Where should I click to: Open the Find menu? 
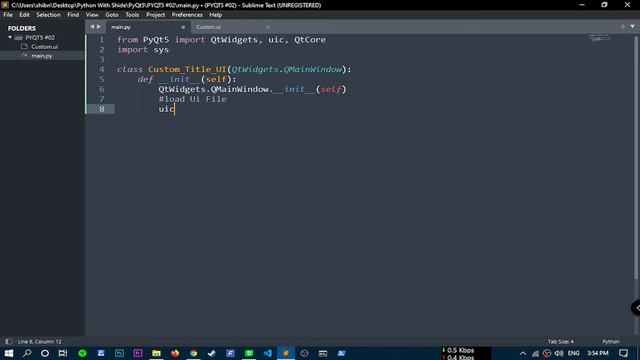(73, 15)
